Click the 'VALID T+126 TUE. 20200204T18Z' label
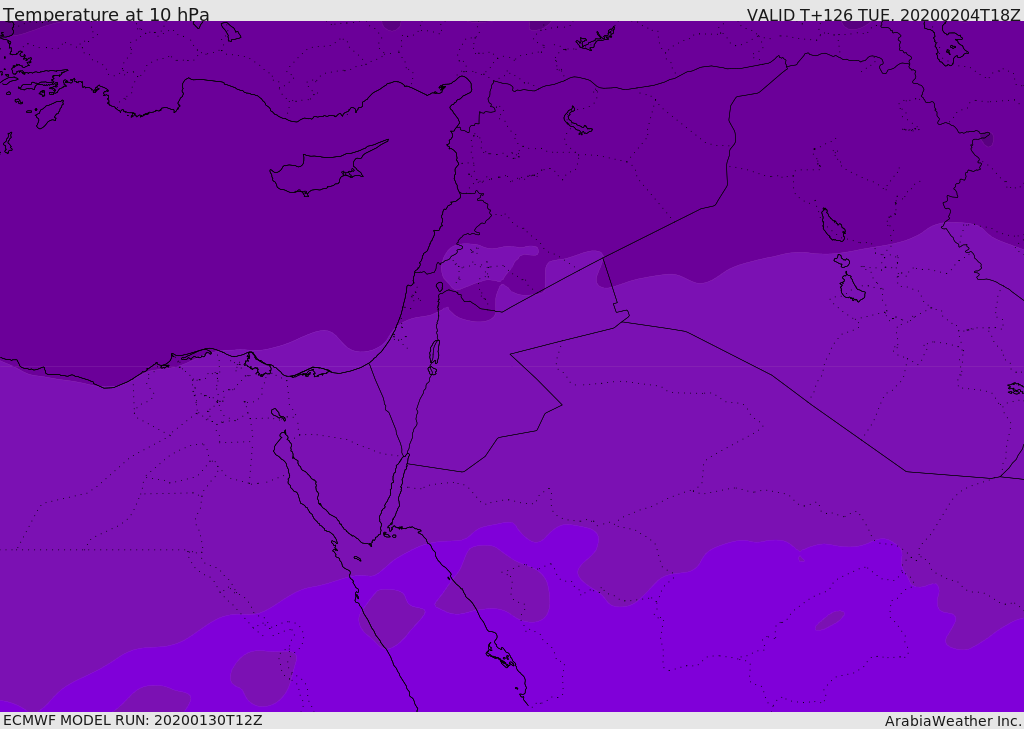This screenshot has height=729, width=1024. coord(884,15)
